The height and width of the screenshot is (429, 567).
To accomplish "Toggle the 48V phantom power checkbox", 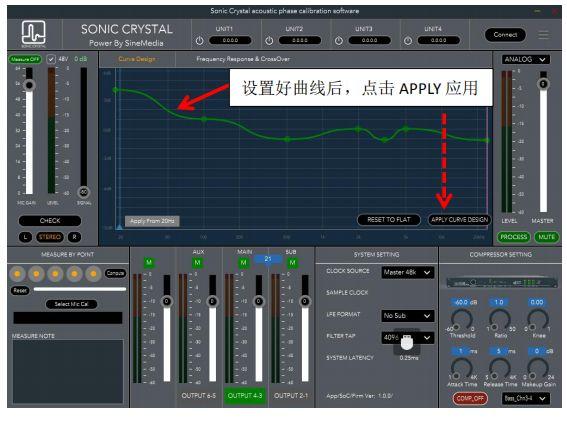I will (x=51, y=59).
